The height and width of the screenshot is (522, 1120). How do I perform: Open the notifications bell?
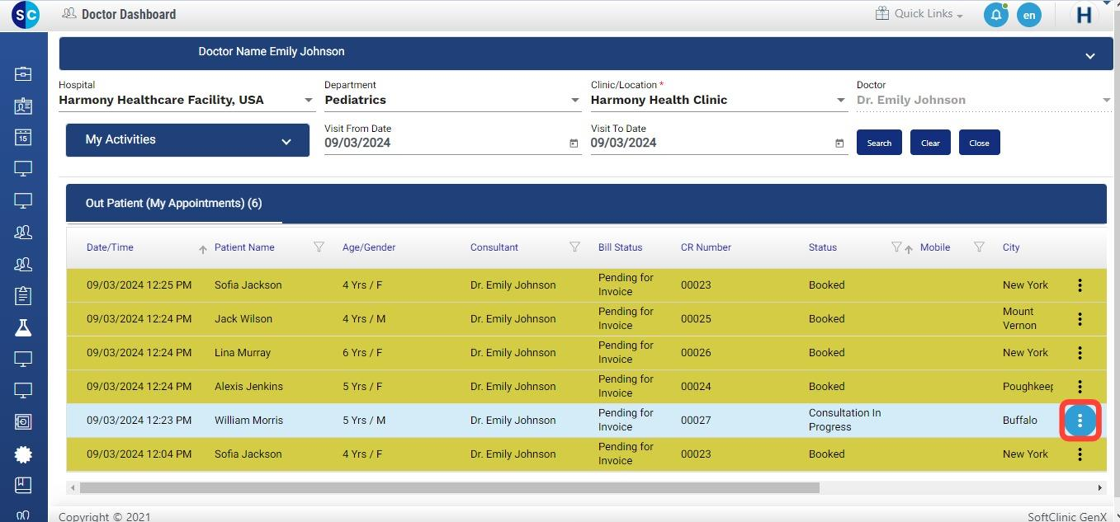pos(995,15)
